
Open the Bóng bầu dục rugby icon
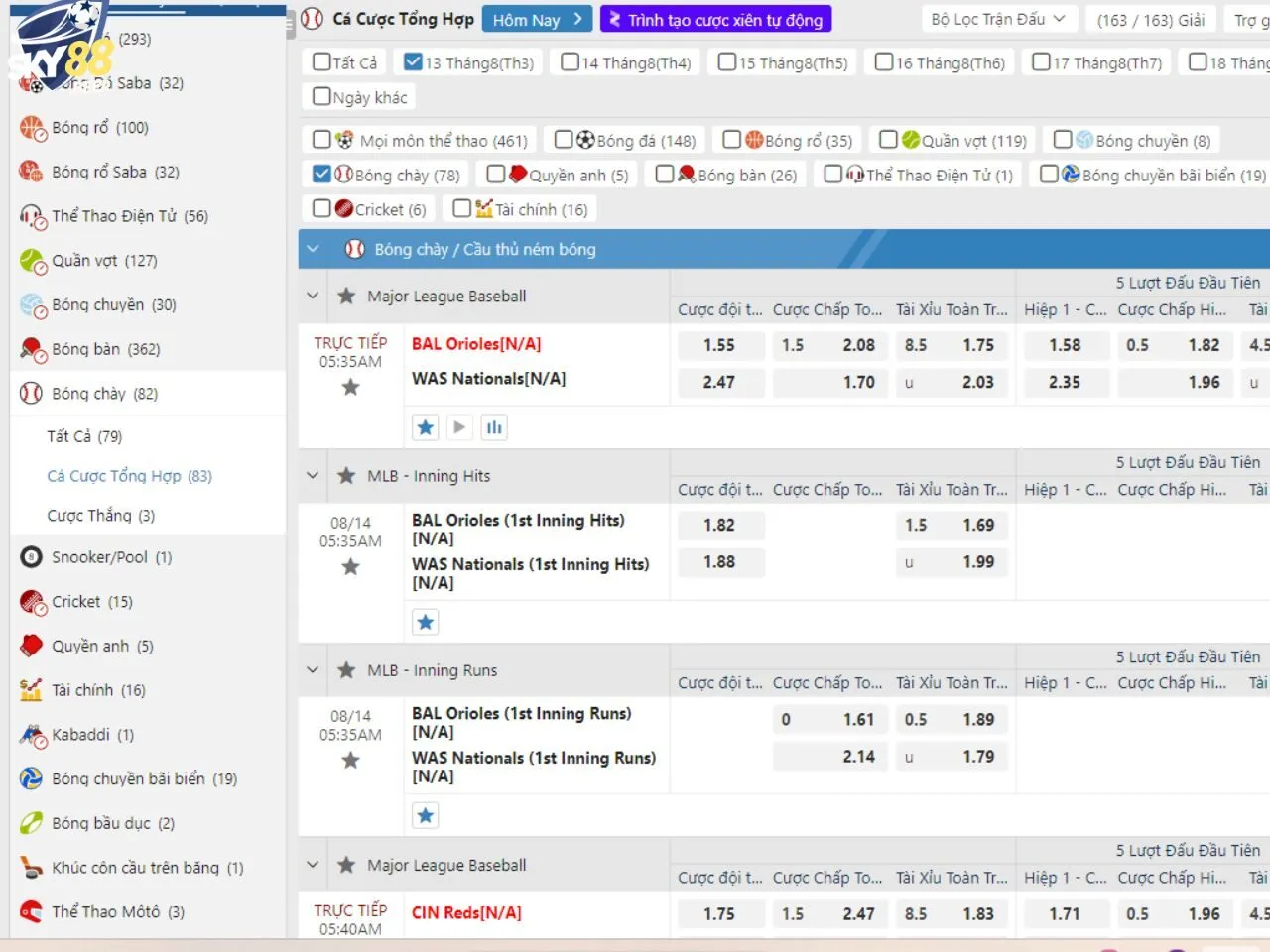tap(32, 823)
